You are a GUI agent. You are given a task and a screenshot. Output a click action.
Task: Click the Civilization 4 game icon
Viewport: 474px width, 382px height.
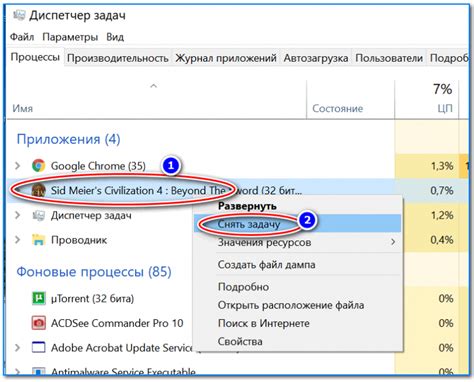coord(38,190)
